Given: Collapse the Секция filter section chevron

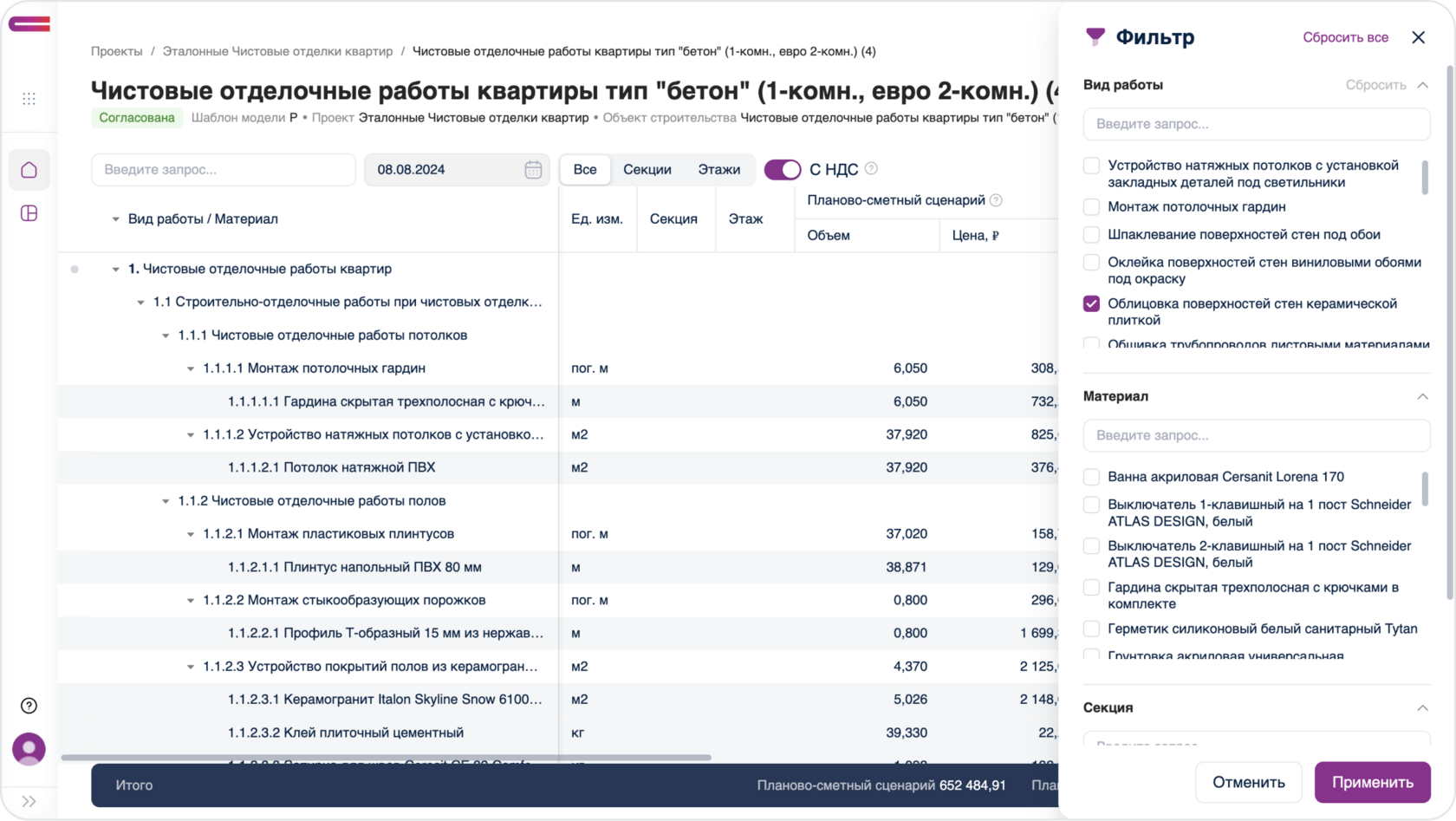Looking at the screenshot, I should tap(1422, 708).
